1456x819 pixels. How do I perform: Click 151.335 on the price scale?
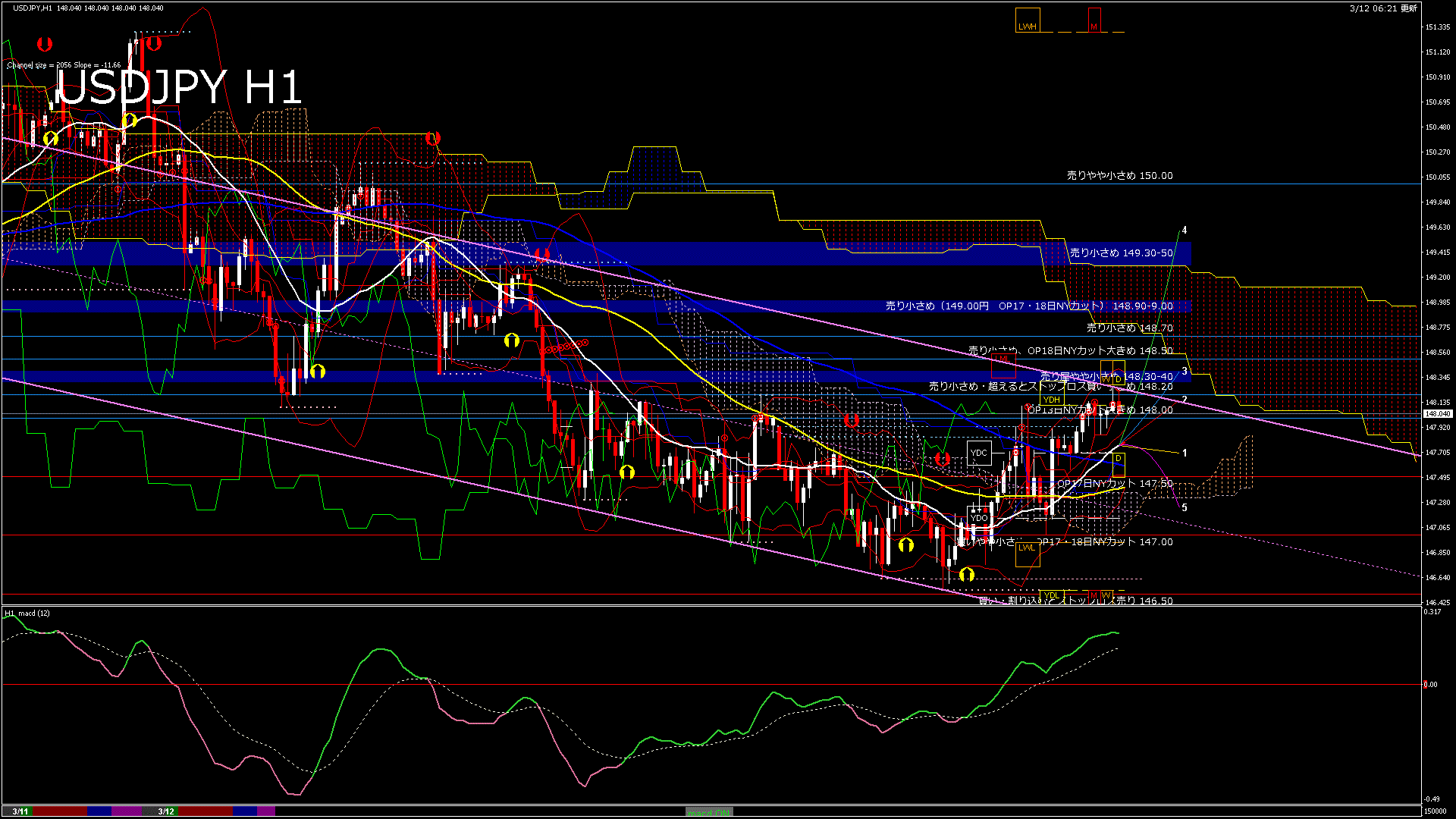coord(1438,27)
